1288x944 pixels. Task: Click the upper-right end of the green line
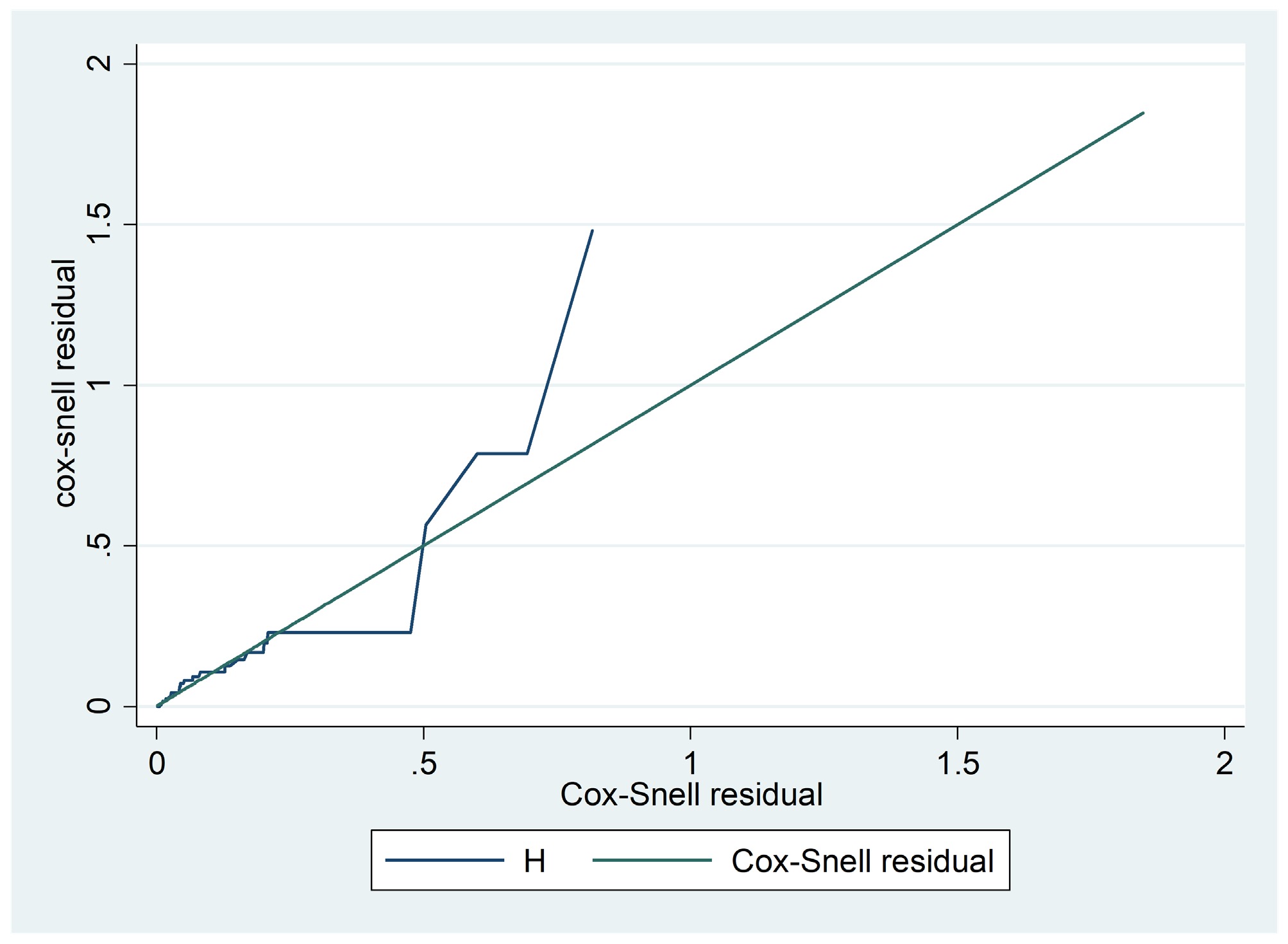[1143, 113]
